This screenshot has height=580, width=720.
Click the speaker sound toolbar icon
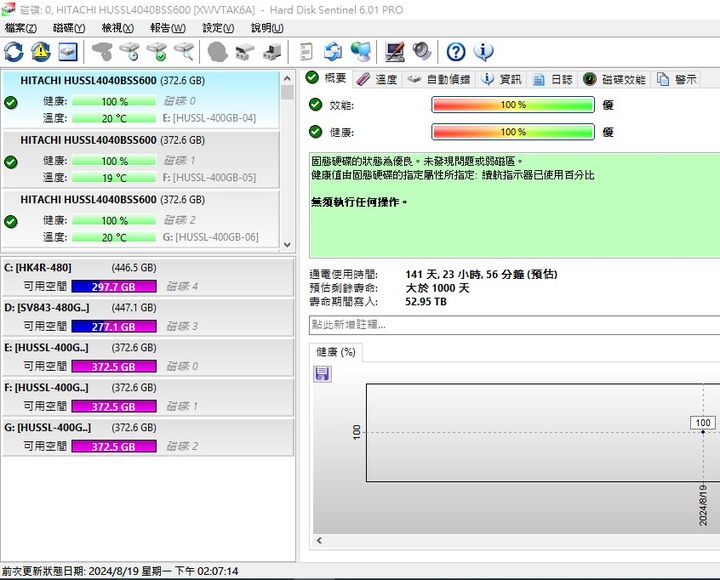[422, 51]
